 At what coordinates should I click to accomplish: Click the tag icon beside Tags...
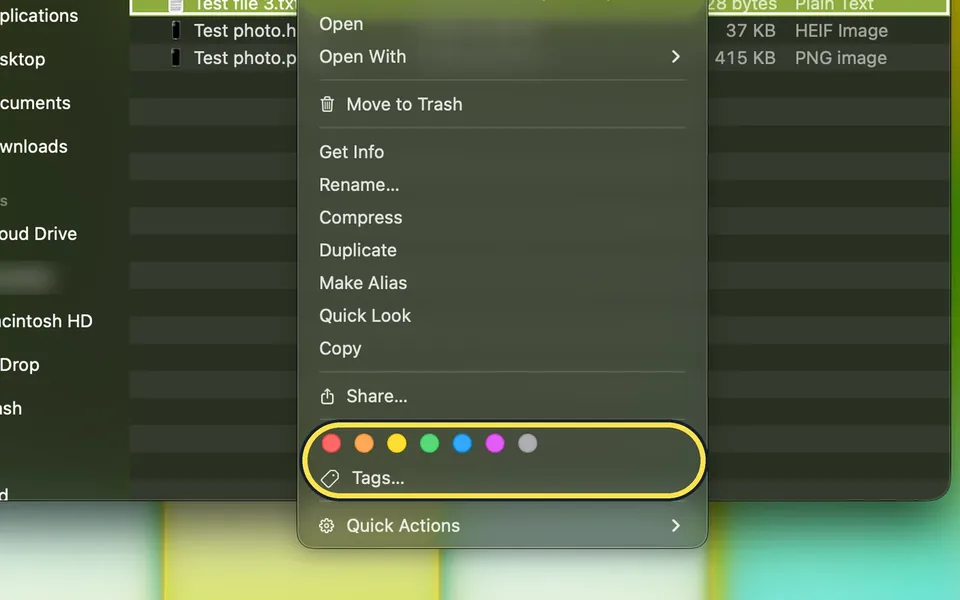[x=330, y=478]
